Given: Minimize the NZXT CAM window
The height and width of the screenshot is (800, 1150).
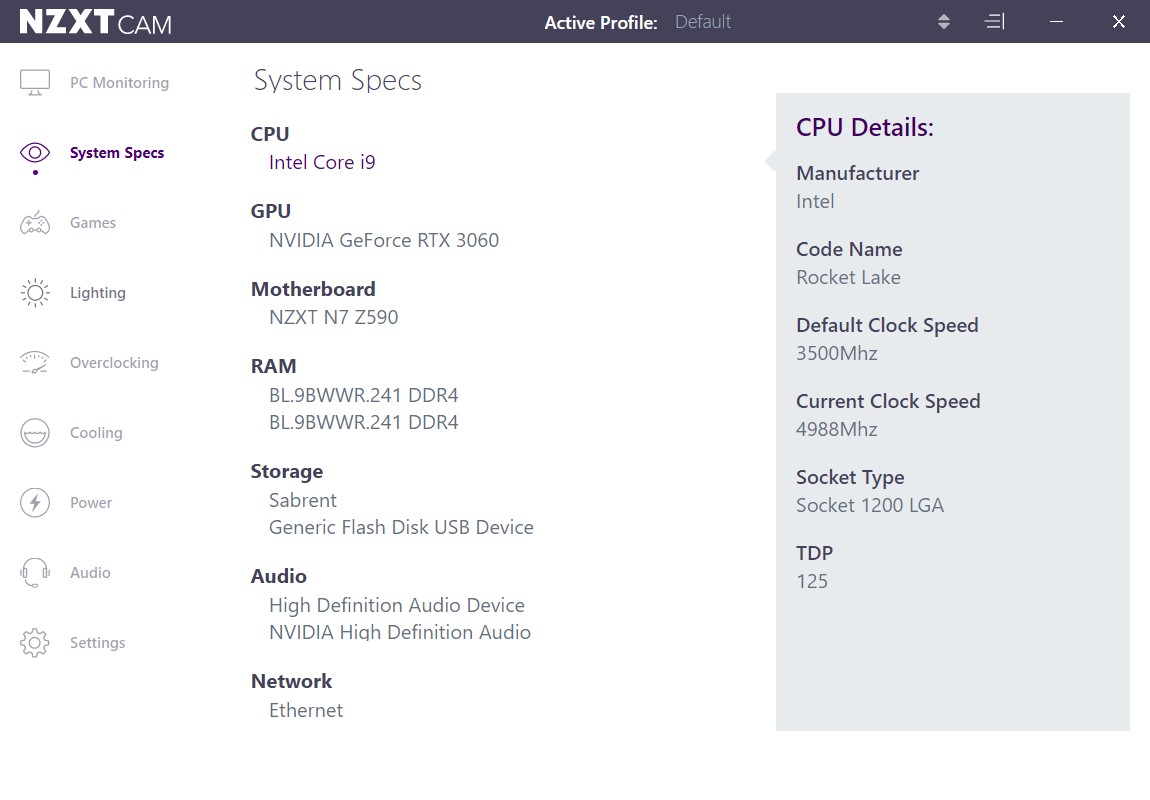Looking at the screenshot, I should pos(1056,22).
